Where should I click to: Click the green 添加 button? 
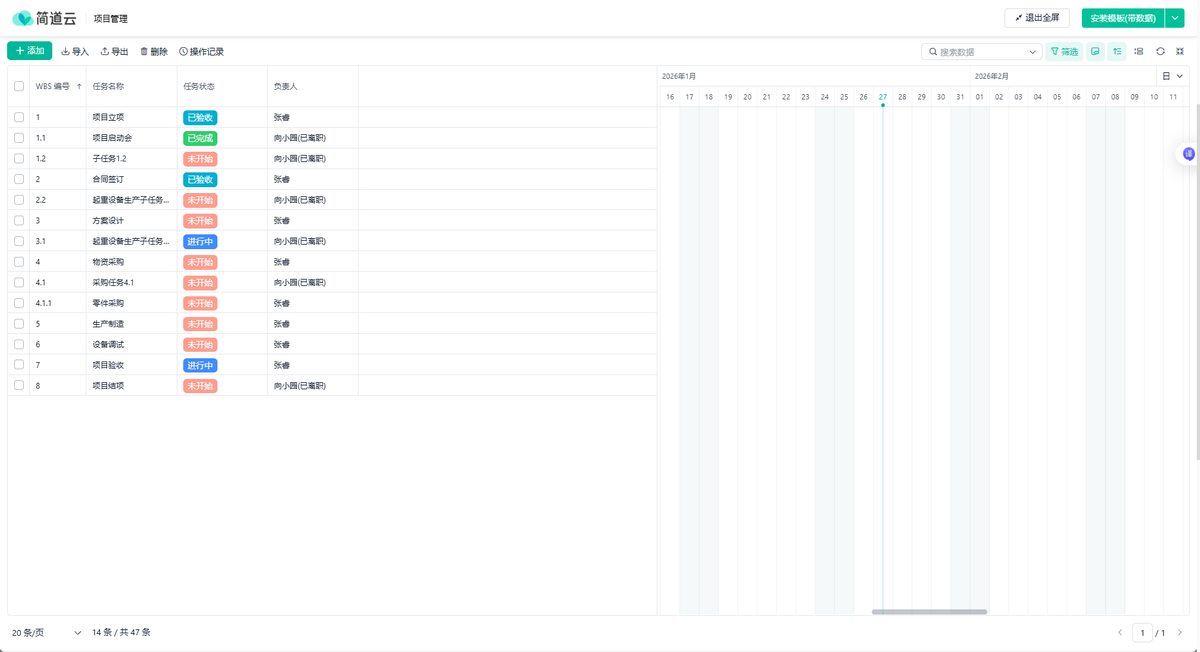(x=30, y=51)
